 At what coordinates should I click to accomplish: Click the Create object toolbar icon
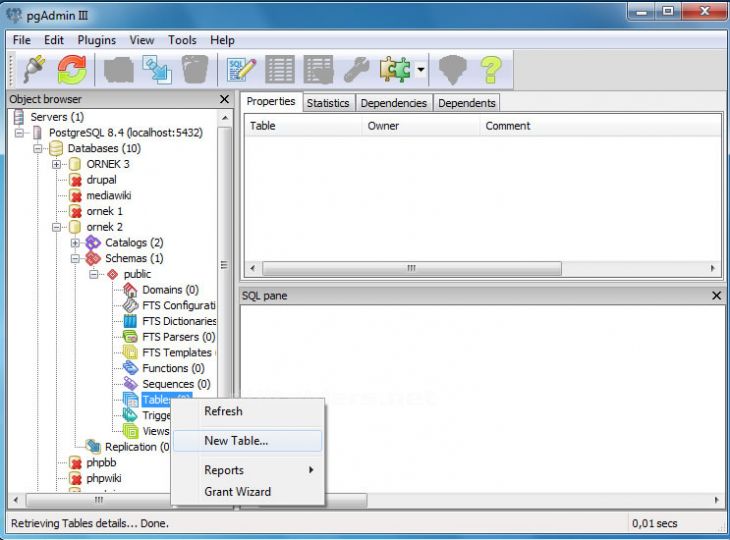(157, 70)
